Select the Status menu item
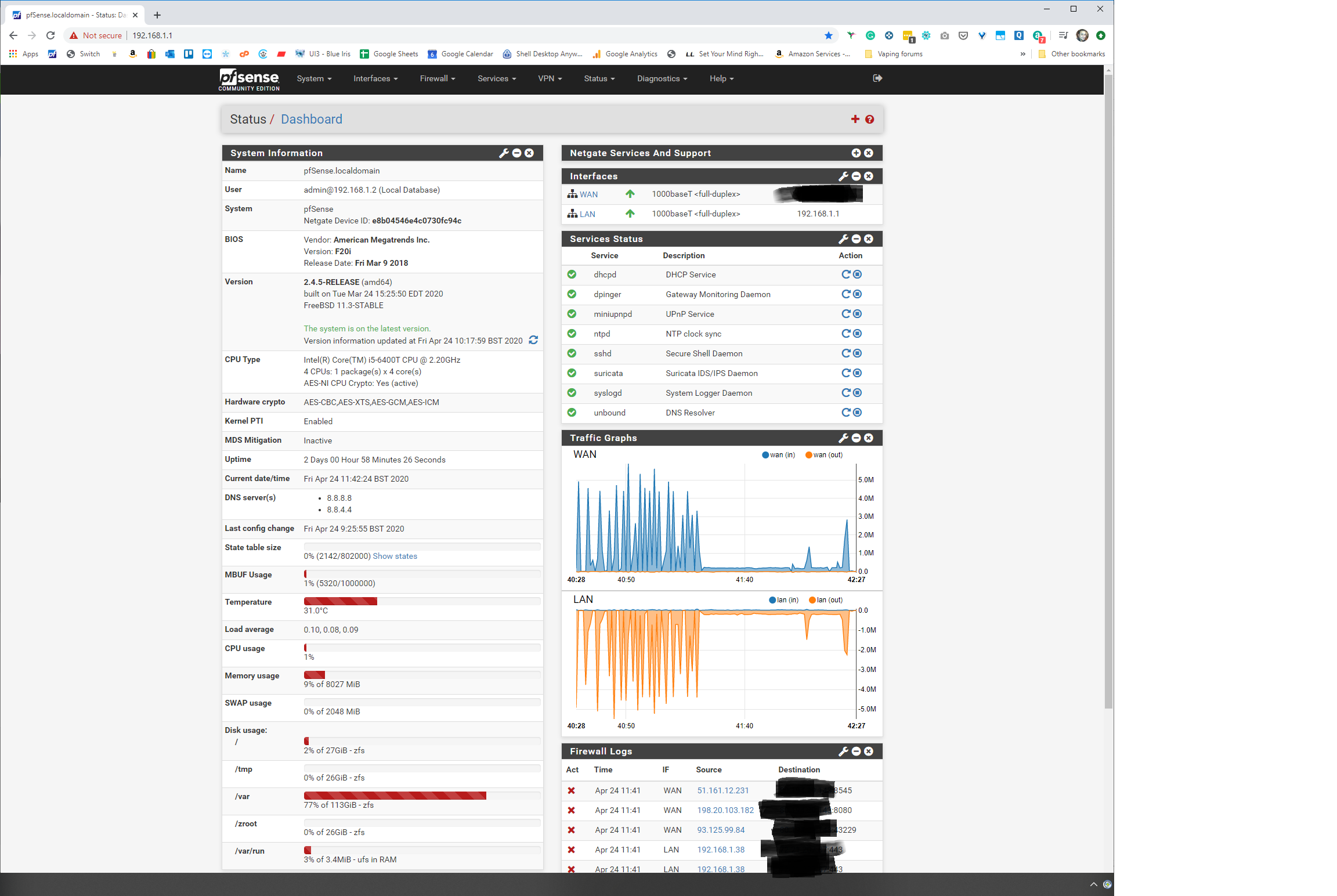The height and width of the screenshot is (896, 1337). coord(595,78)
